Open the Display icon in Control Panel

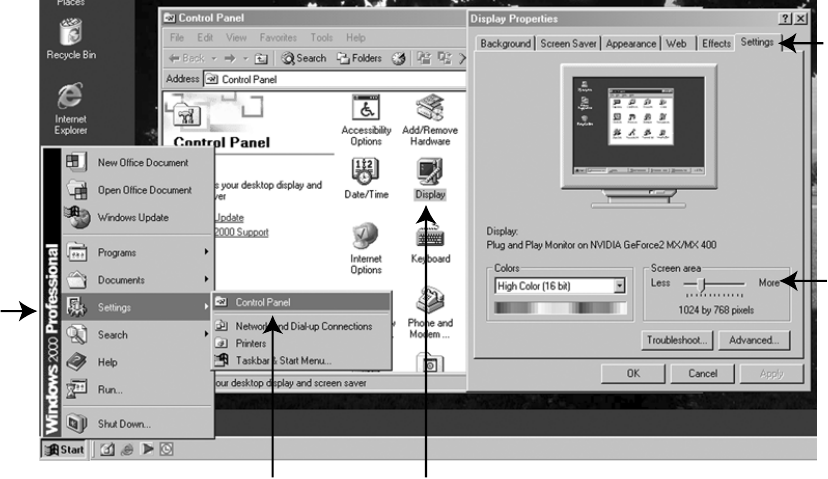coord(430,179)
